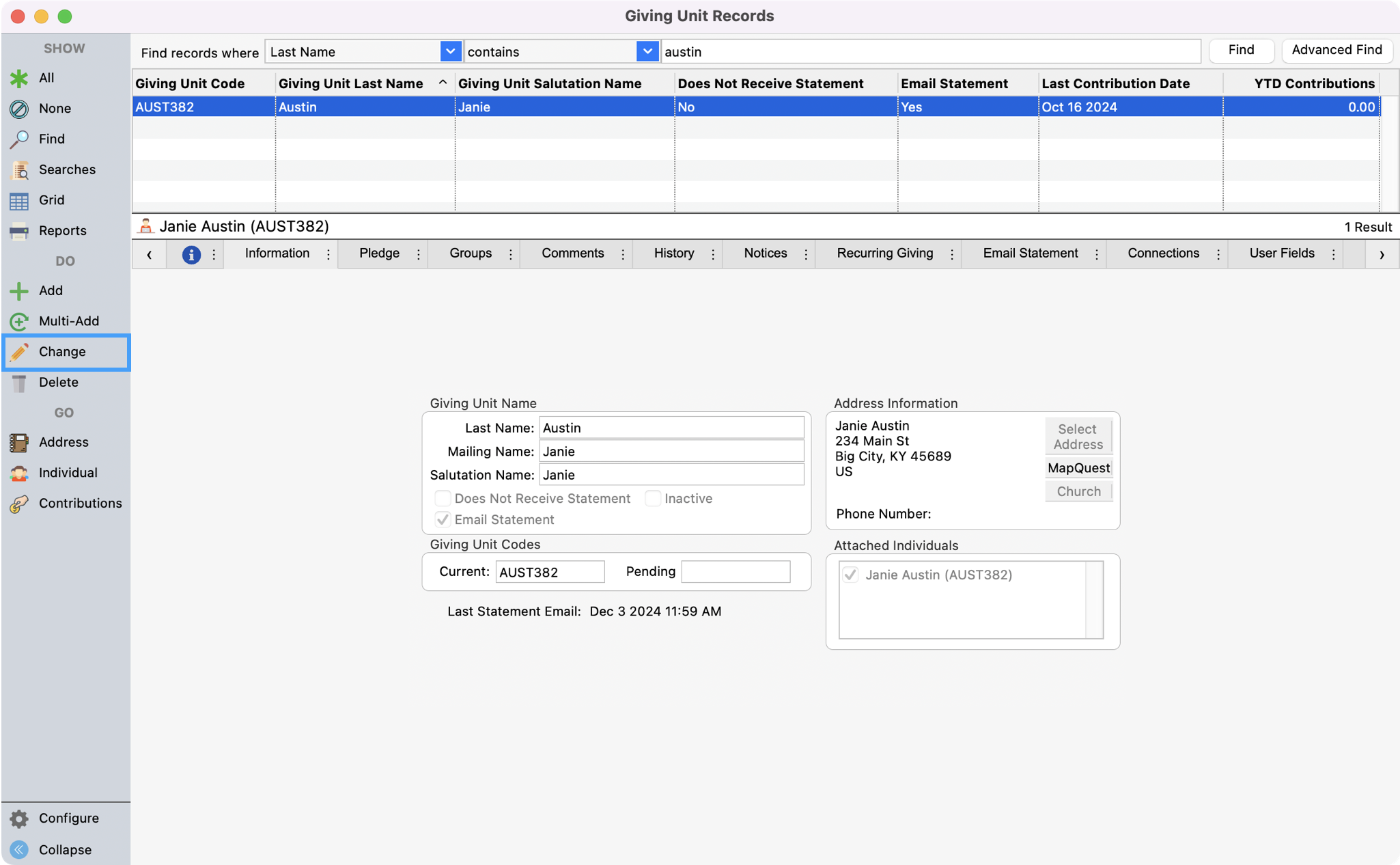The height and width of the screenshot is (865, 1400).
Task: Click the None icon to deselect records
Action: 18,108
